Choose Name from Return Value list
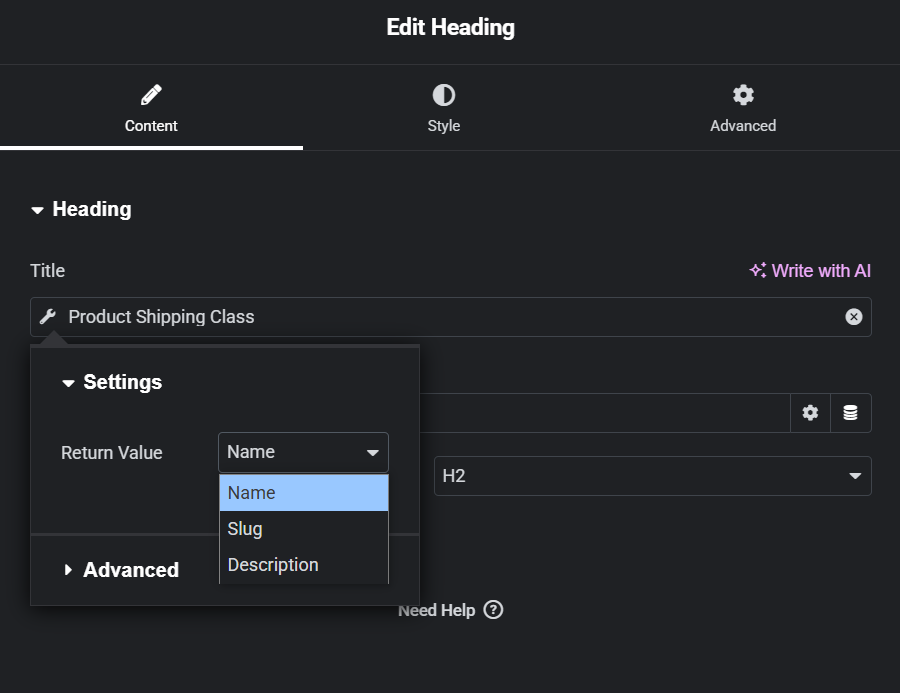900x693 pixels. (304, 493)
